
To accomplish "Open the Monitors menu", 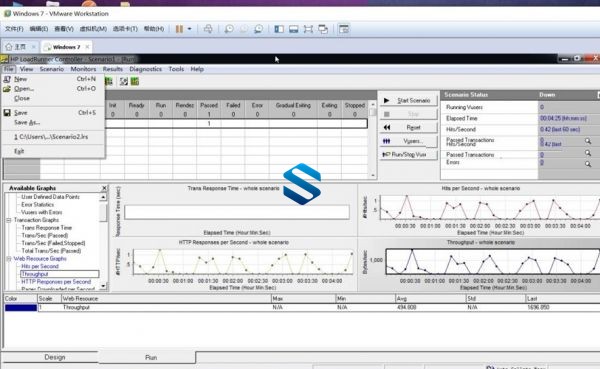I will tap(83, 69).
